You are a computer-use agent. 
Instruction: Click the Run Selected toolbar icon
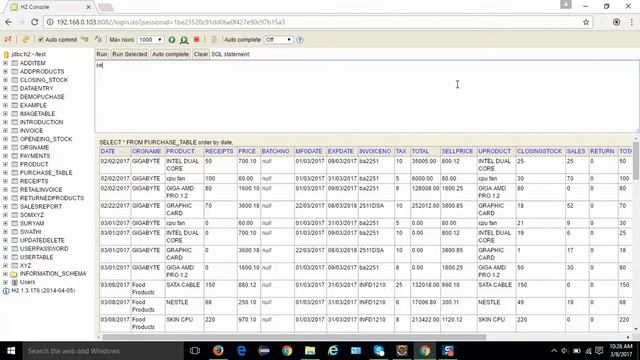(184, 40)
